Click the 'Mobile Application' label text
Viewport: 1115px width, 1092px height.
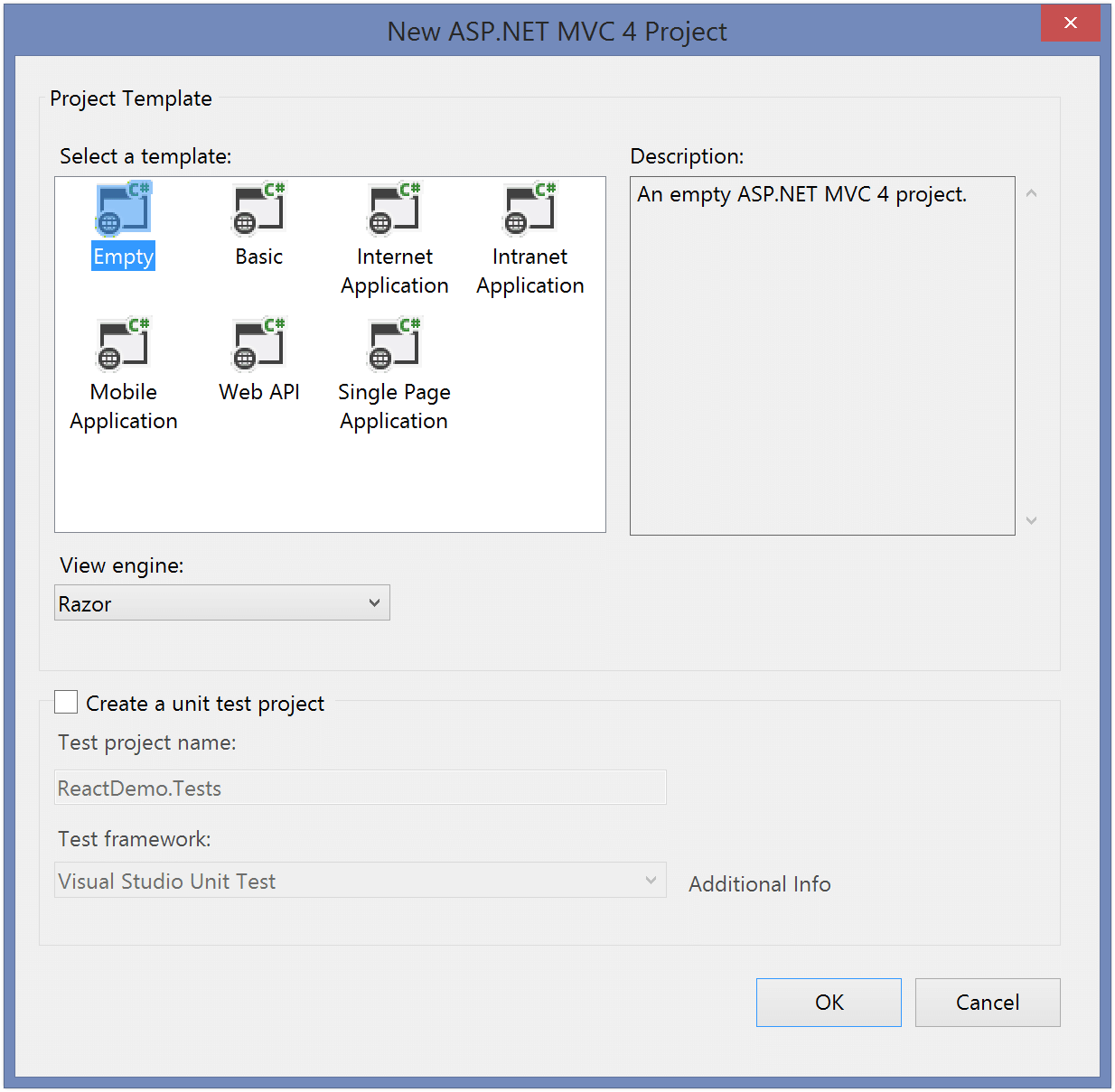click(124, 406)
